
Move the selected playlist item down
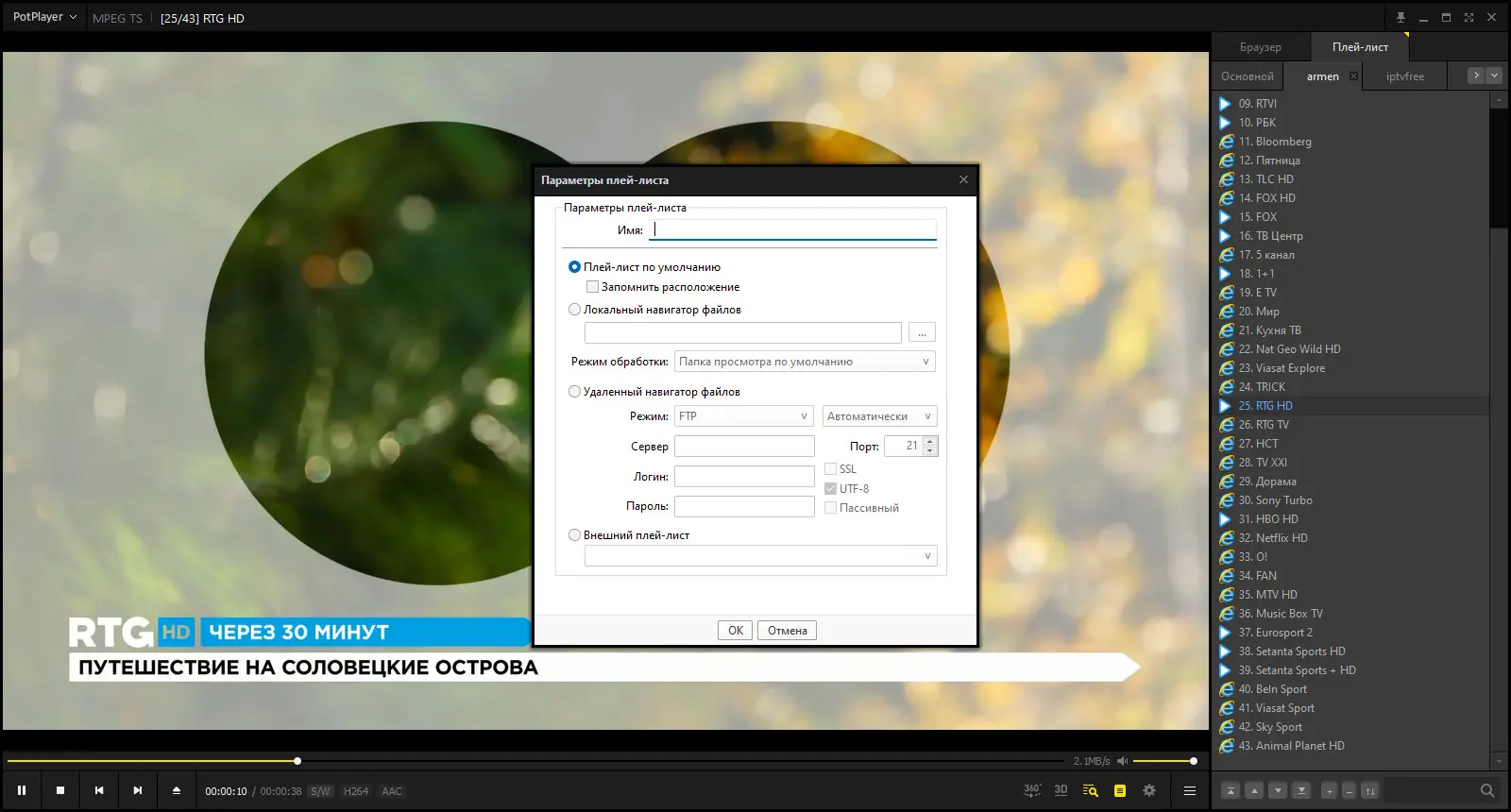[1278, 790]
